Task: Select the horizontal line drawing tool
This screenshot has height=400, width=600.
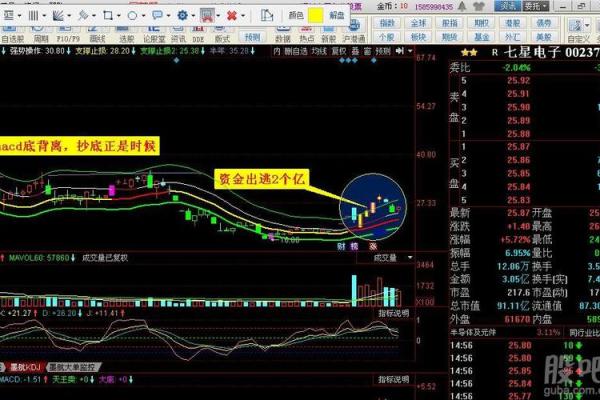Action: point(8,15)
